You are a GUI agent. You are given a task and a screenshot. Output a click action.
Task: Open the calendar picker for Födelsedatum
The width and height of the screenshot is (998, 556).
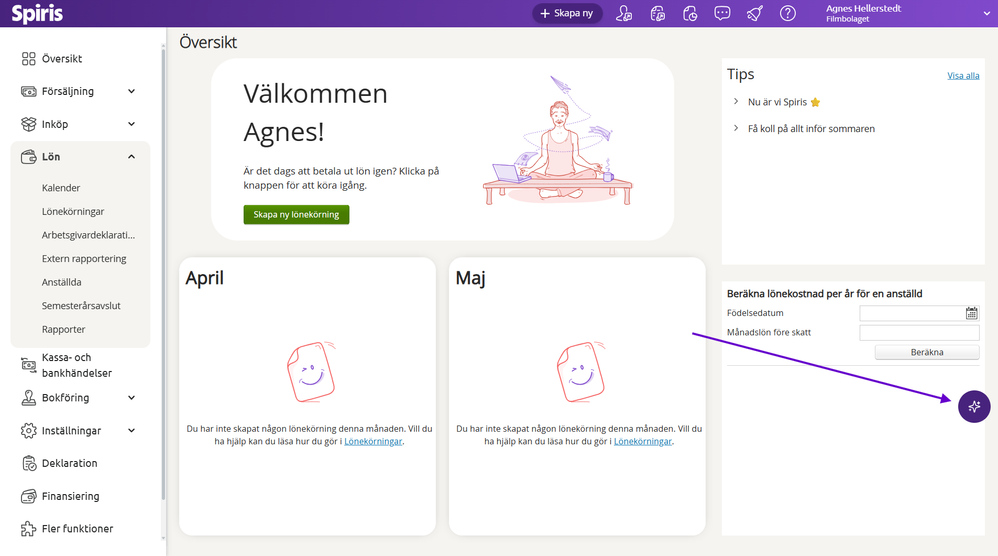tap(971, 313)
